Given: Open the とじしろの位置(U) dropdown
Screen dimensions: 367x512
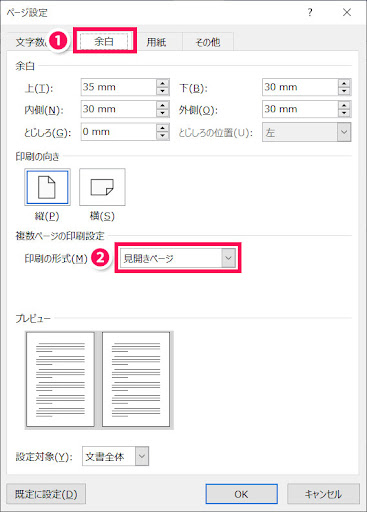Looking at the screenshot, I should 307,132.
